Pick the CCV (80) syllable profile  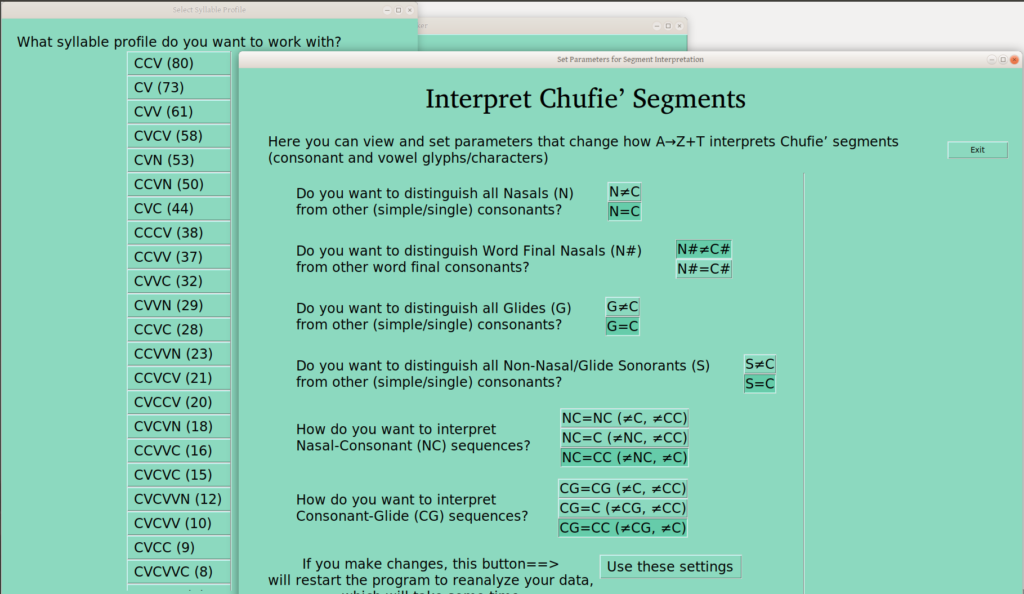tap(178, 63)
